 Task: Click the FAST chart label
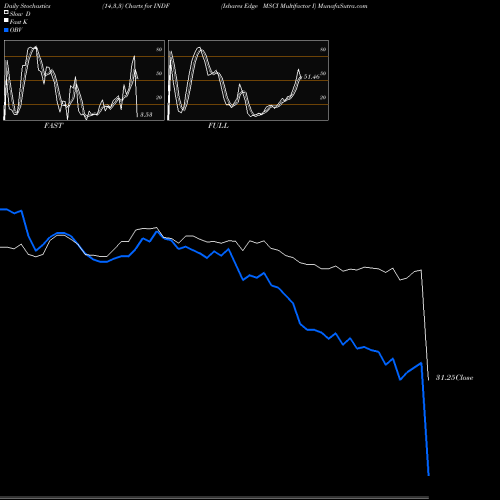[x=53, y=125]
